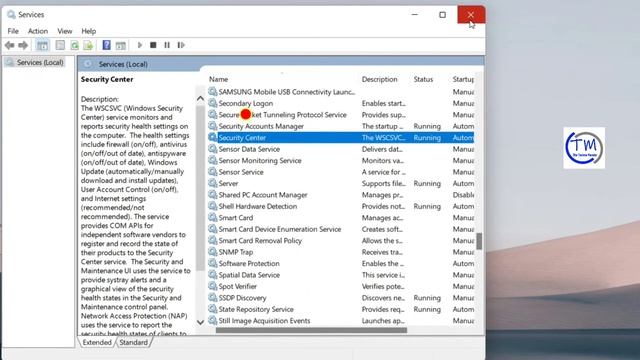The height and width of the screenshot is (360, 640).
Task: Select the Sensor Data Service name
Action: click(x=249, y=149)
